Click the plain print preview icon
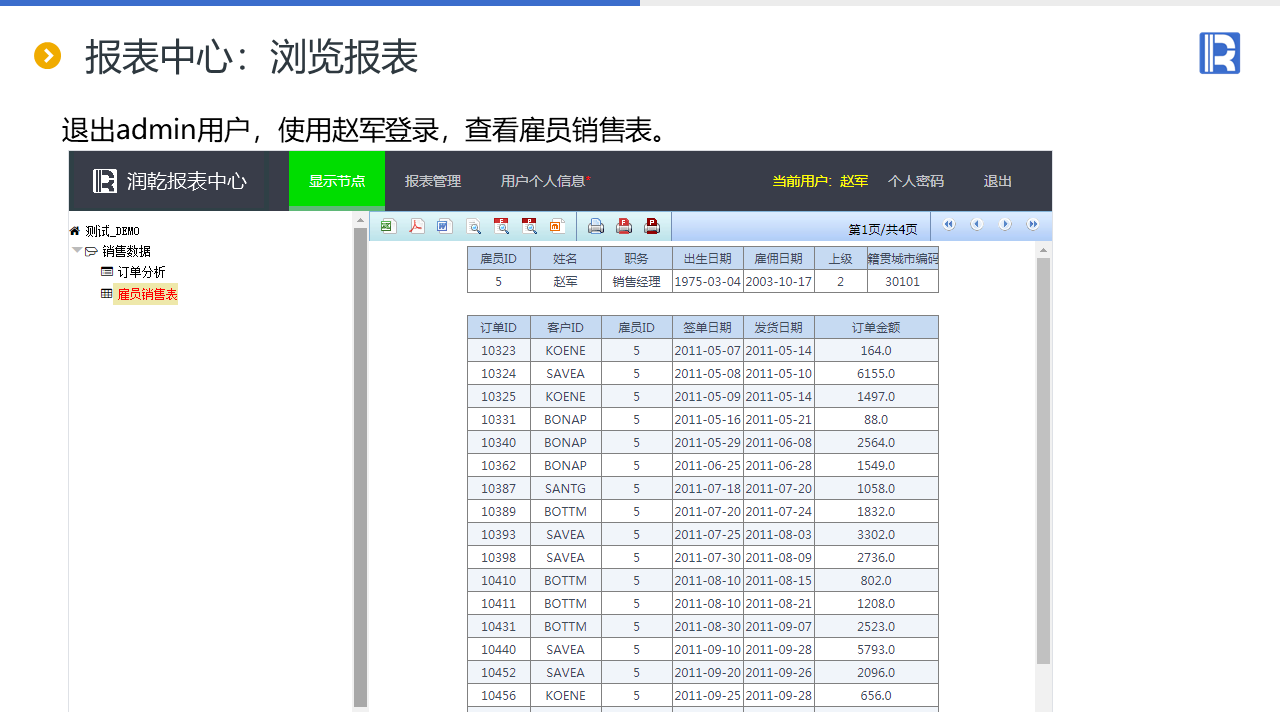The height and width of the screenshot is (720, 1280). 474,226
